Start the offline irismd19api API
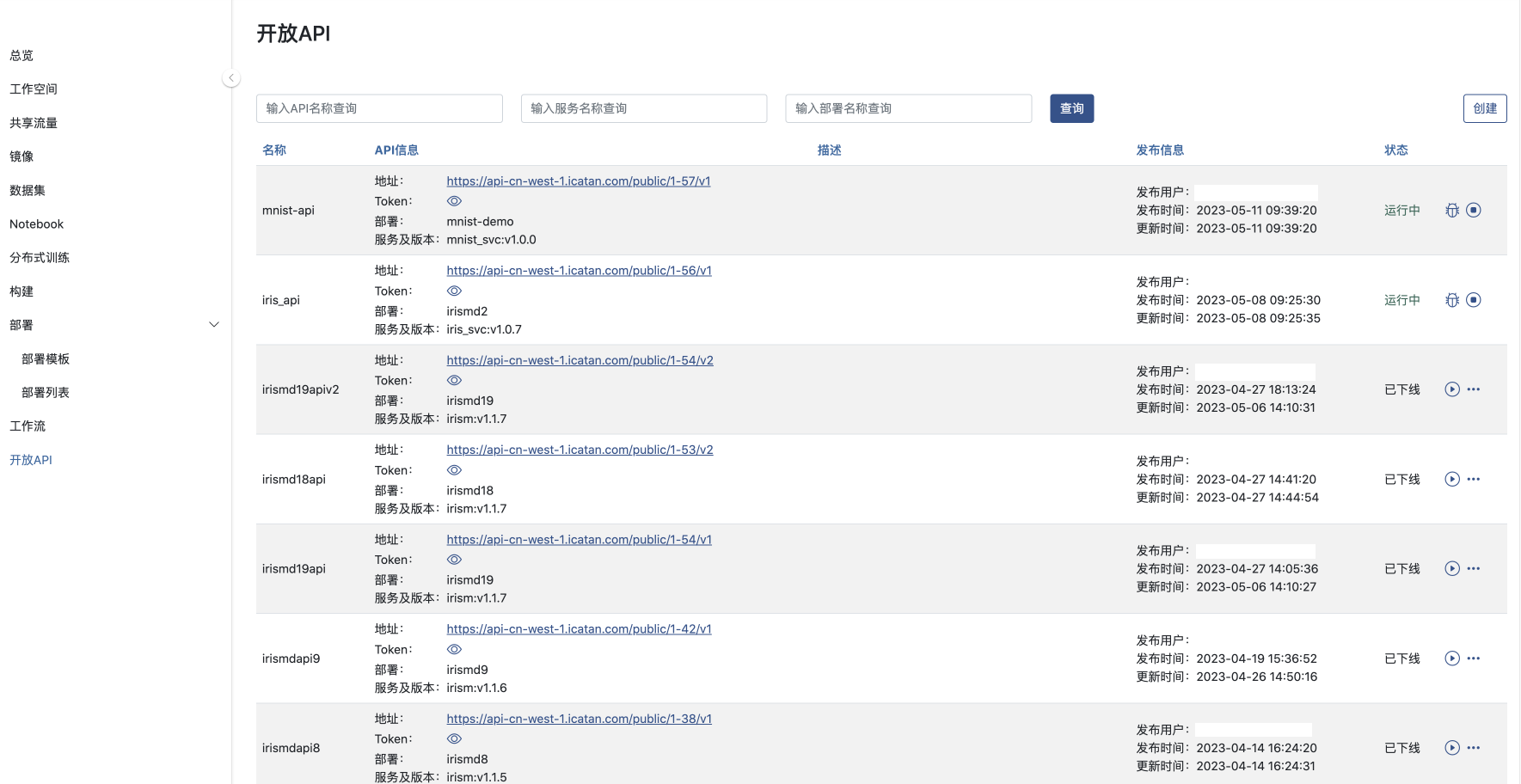This screenshot has height=784, width=1521. (x=1452, y=569)
